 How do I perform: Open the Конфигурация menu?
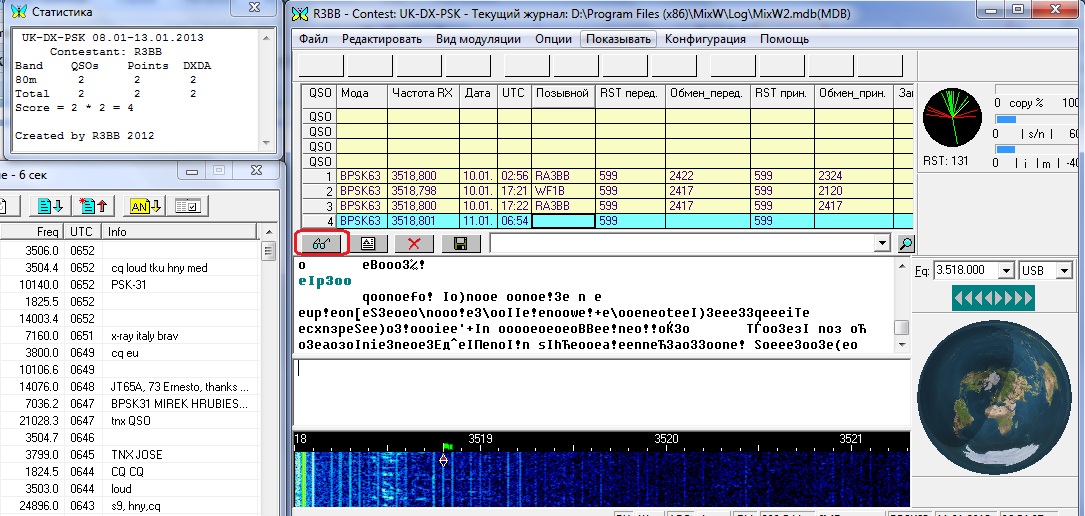pyautogui.click(x=705, y=39)
